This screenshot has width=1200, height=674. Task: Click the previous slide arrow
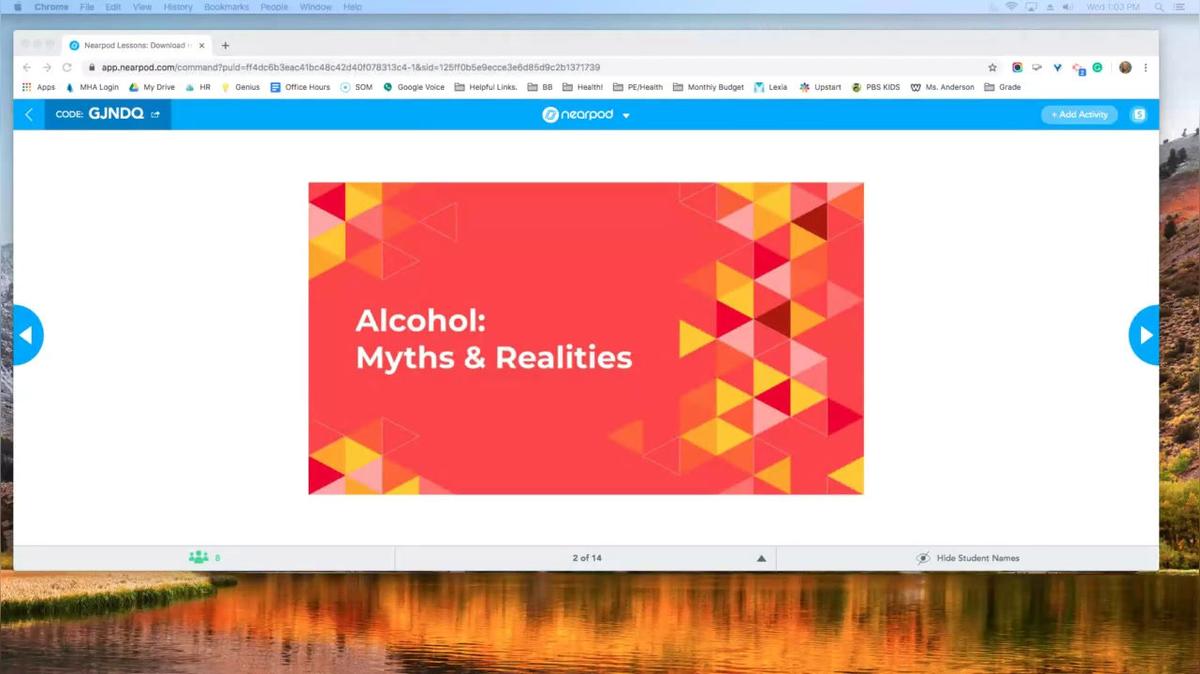(26, 335)
